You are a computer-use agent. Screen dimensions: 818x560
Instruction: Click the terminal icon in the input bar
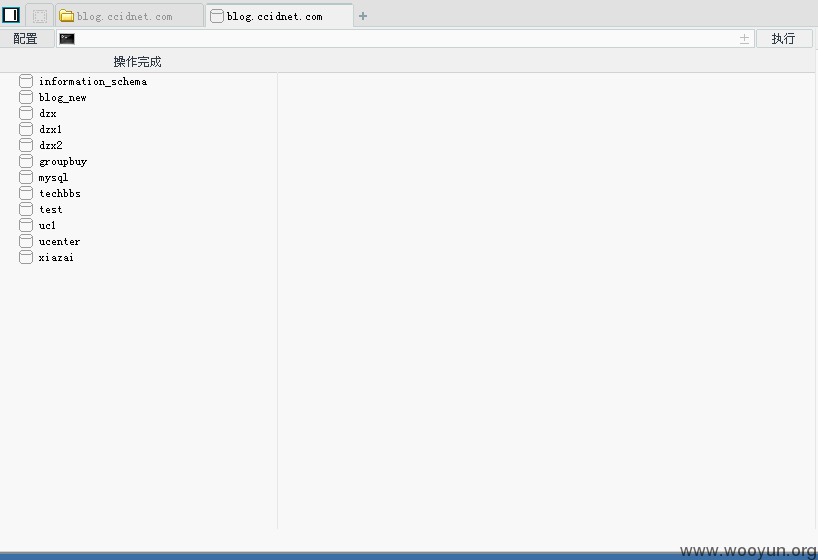(67, 39)
